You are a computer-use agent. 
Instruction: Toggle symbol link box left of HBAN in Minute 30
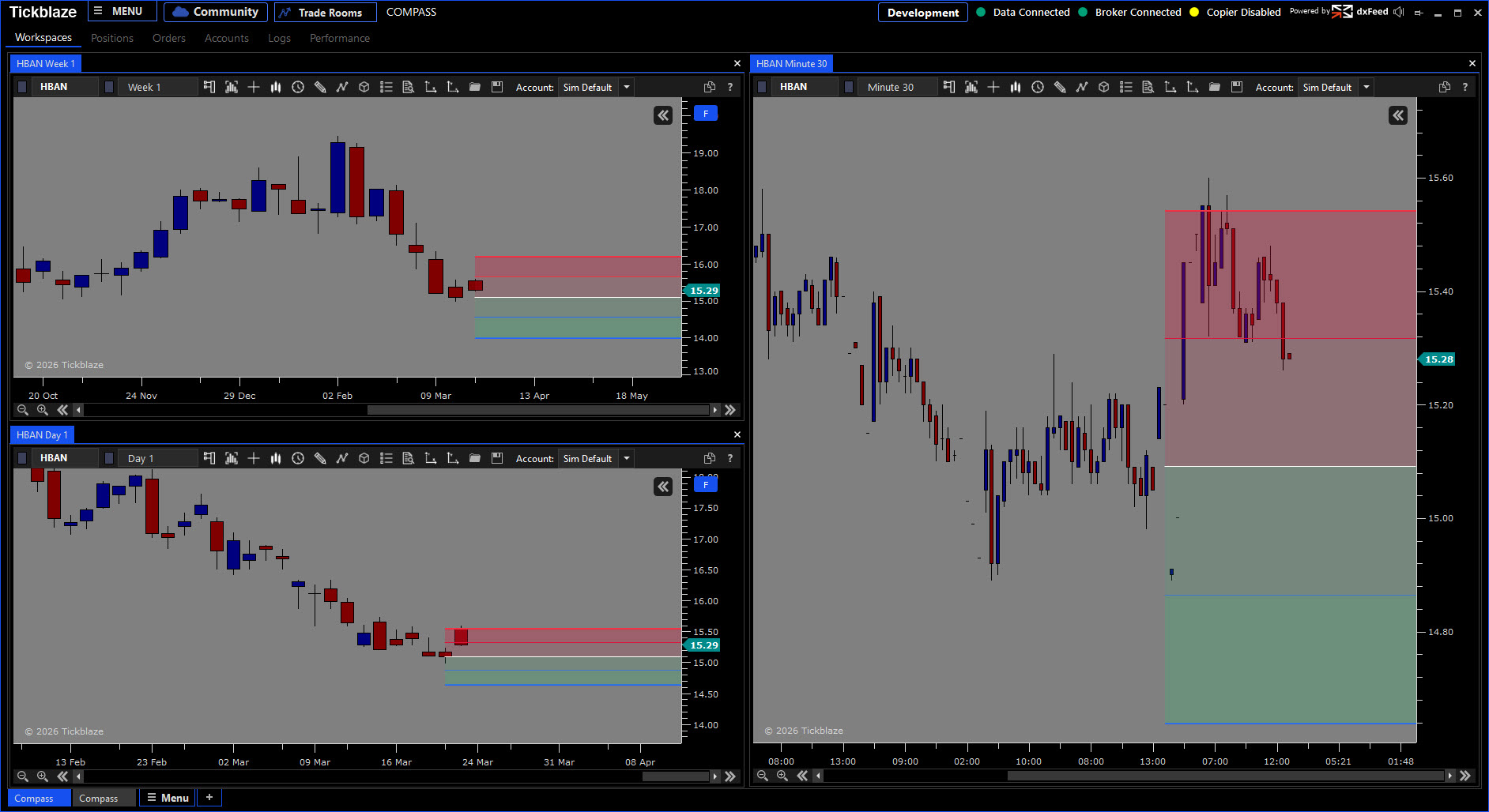coord(762,87)
